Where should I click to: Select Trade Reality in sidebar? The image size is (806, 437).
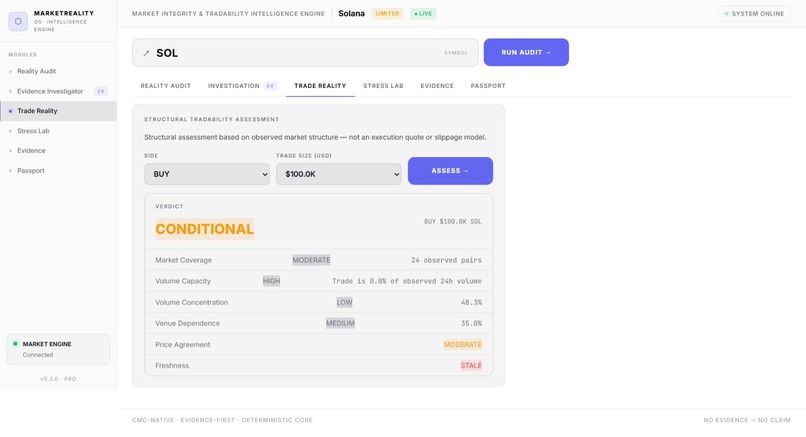pos(58,111)
